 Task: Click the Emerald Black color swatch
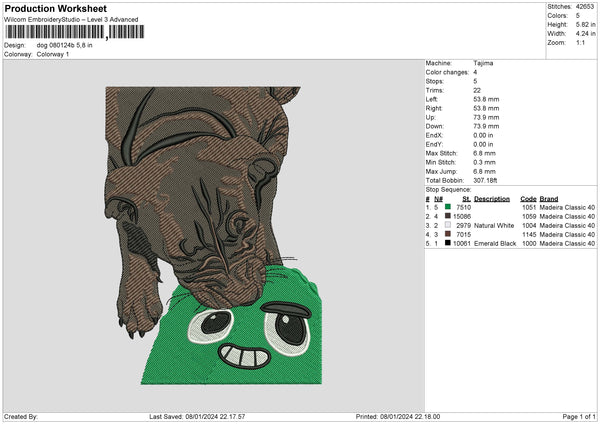click(x=447, y=243)
